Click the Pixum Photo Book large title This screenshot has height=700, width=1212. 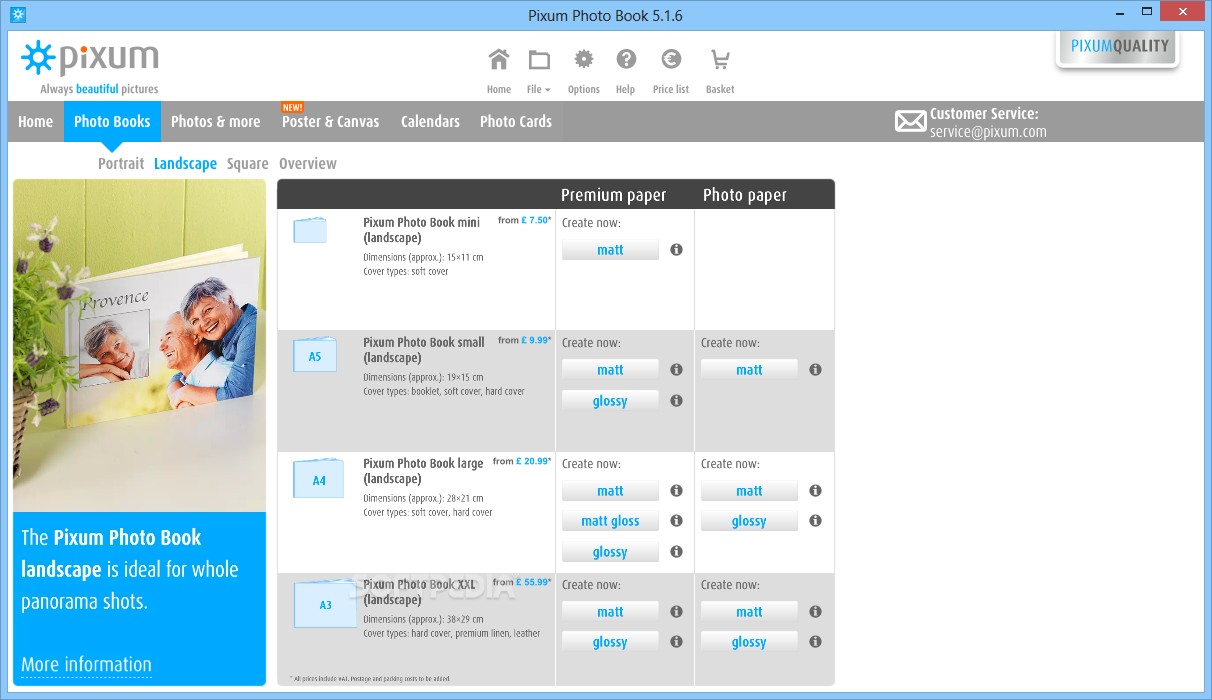pyautogui.click(x=423, y=471)
